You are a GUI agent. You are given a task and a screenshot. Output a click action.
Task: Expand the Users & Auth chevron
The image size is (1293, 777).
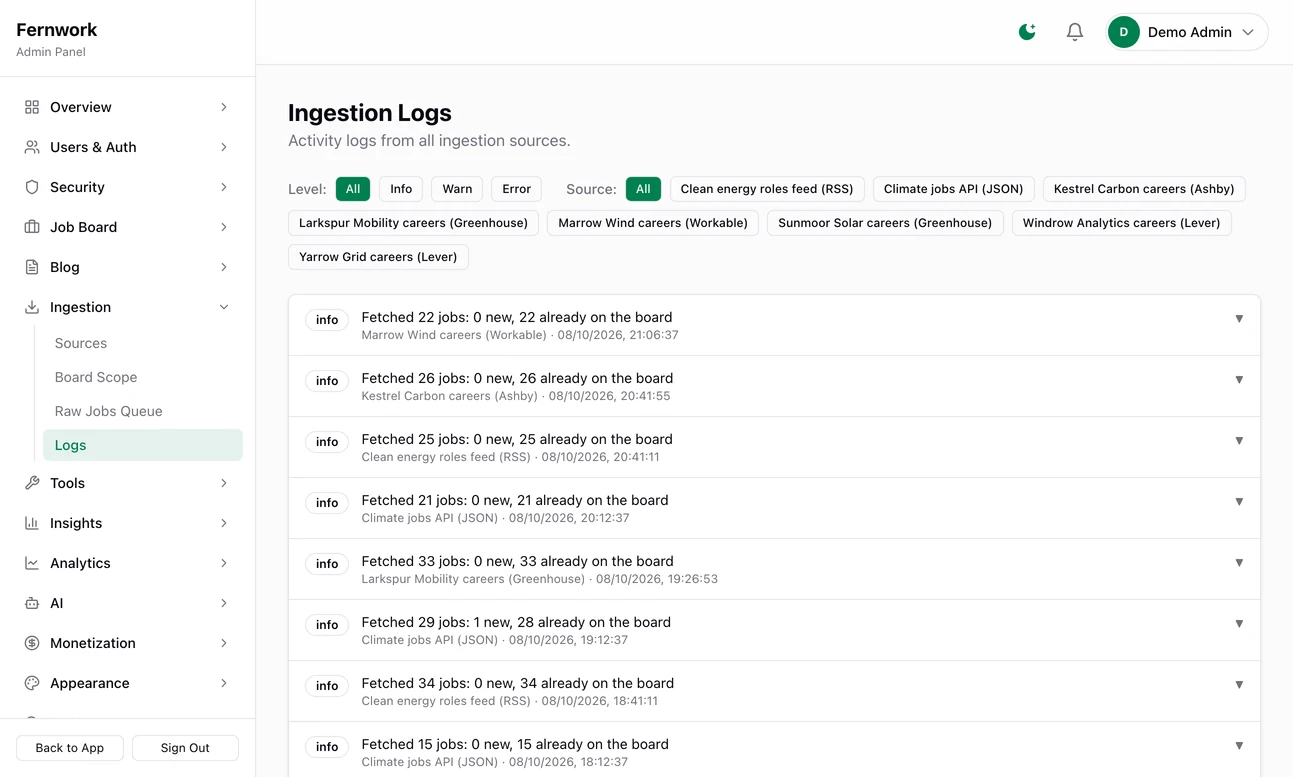click(x=224, y=147)
